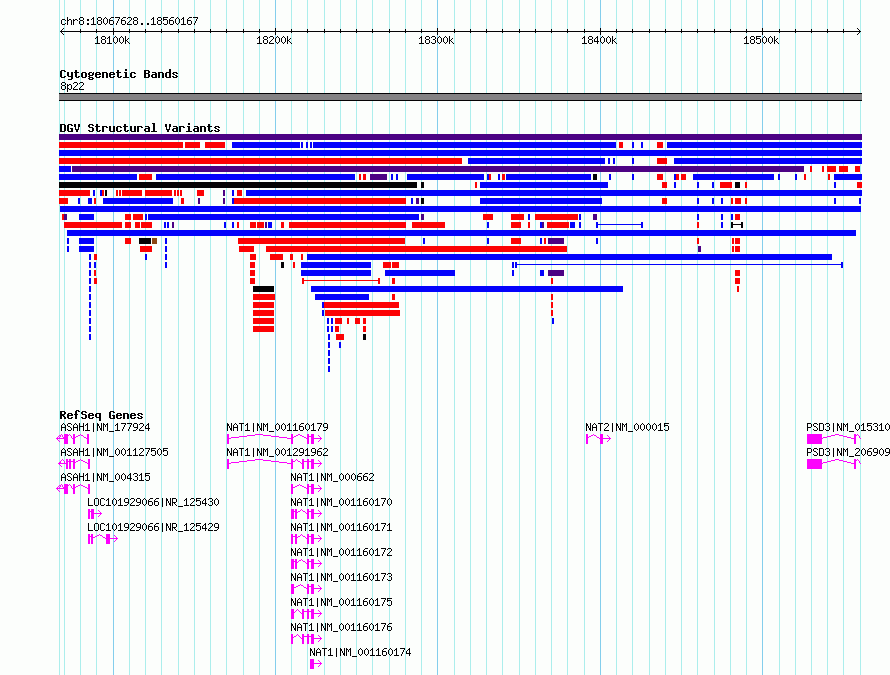Click the NAT1|NM_001160174 gene label
This screenshot has height=675, width=890.
[360, 652]
